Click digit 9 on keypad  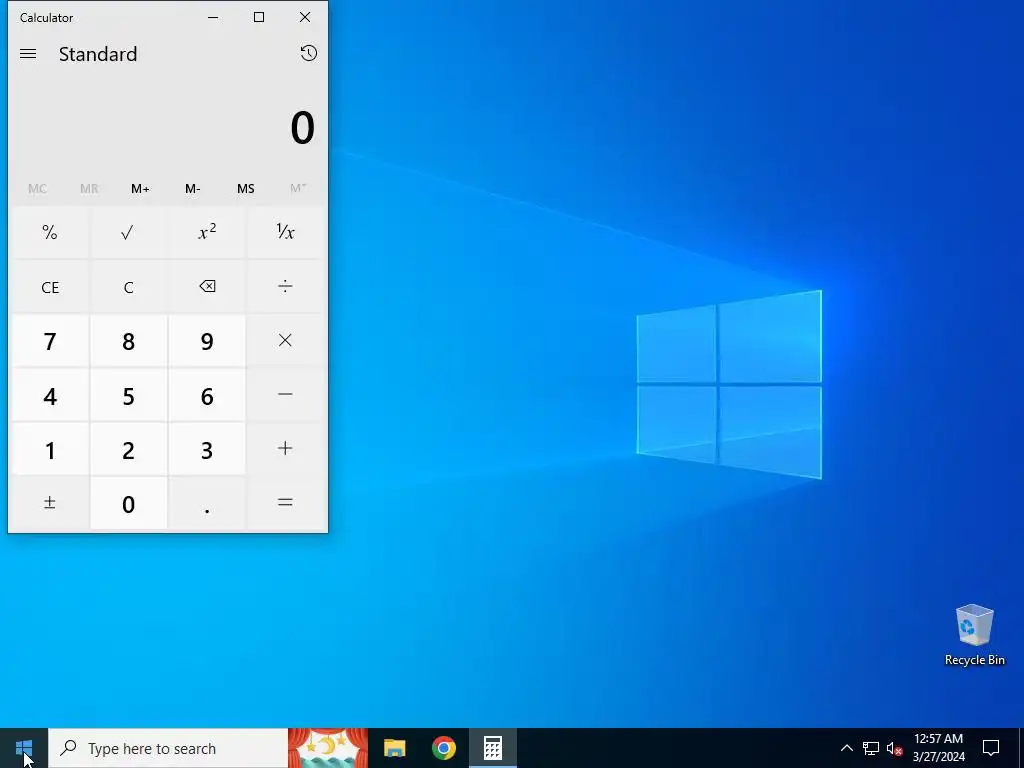click(x=207, y=340)
